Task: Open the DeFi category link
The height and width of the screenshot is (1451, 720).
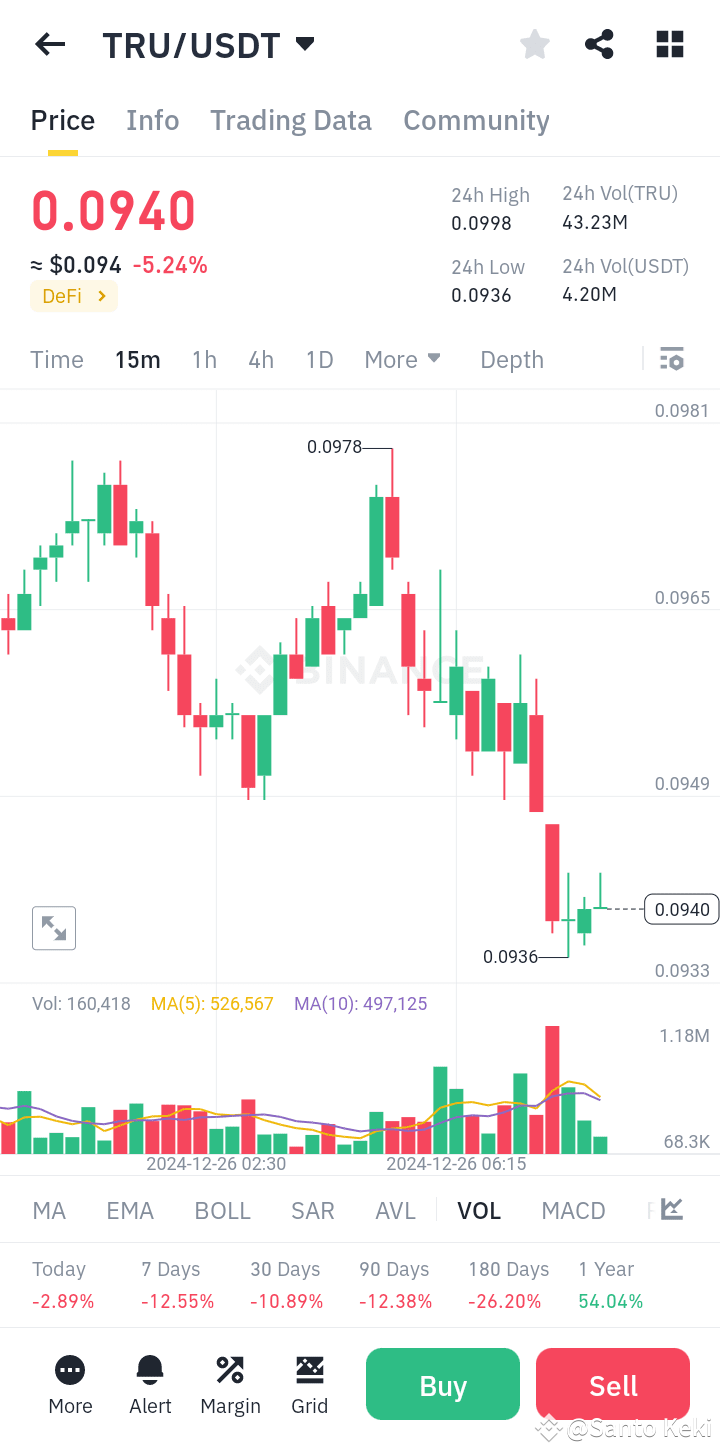Action: pyautogui.click(x=73, y=296)
